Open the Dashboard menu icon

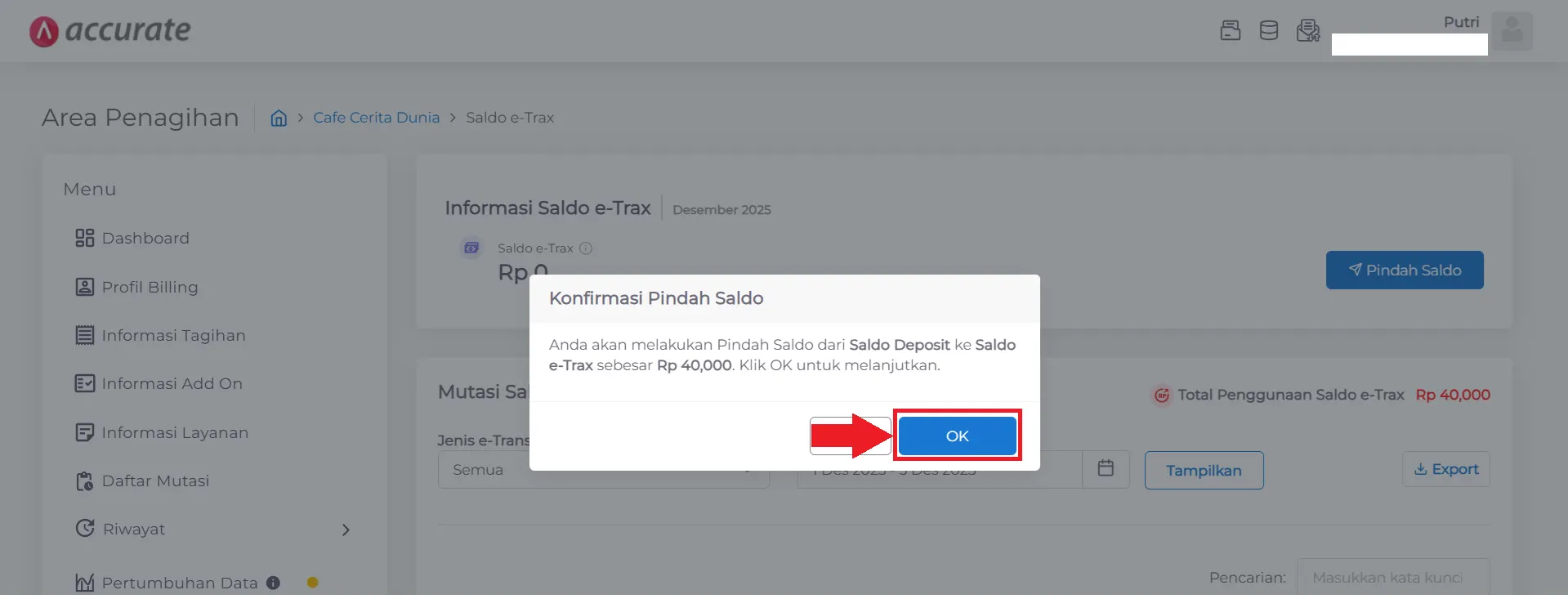tap(85, 238)
